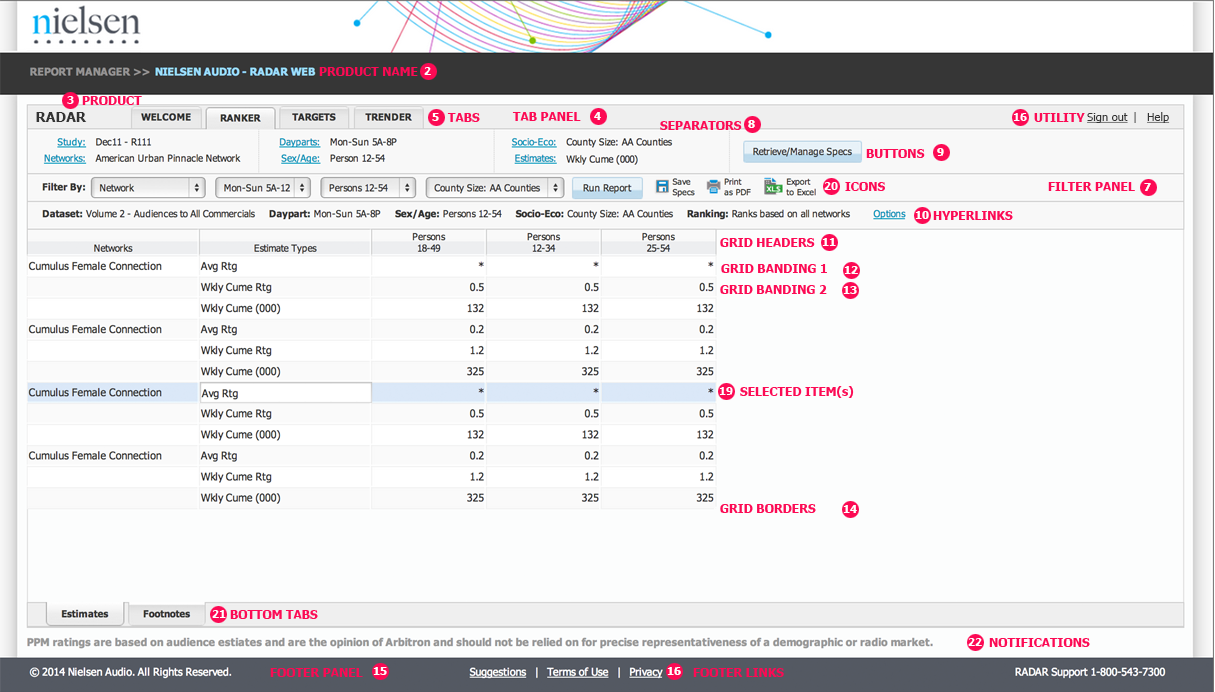Click the selected Avg Rtg cell in highlighted row
This screenshot has height=692, width=1215.
coord(286,393)
